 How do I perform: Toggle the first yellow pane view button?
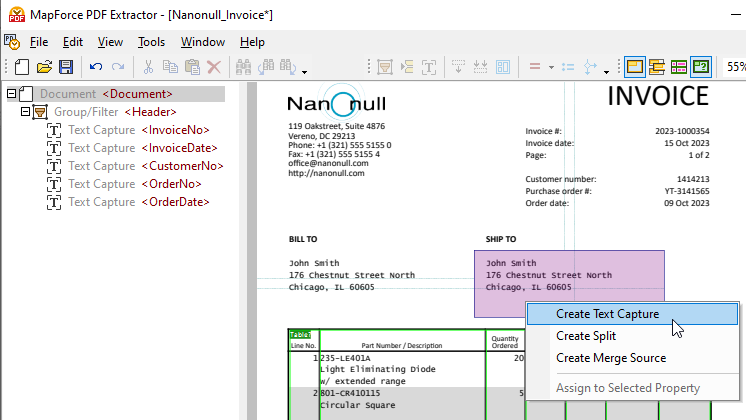[634, 67]
